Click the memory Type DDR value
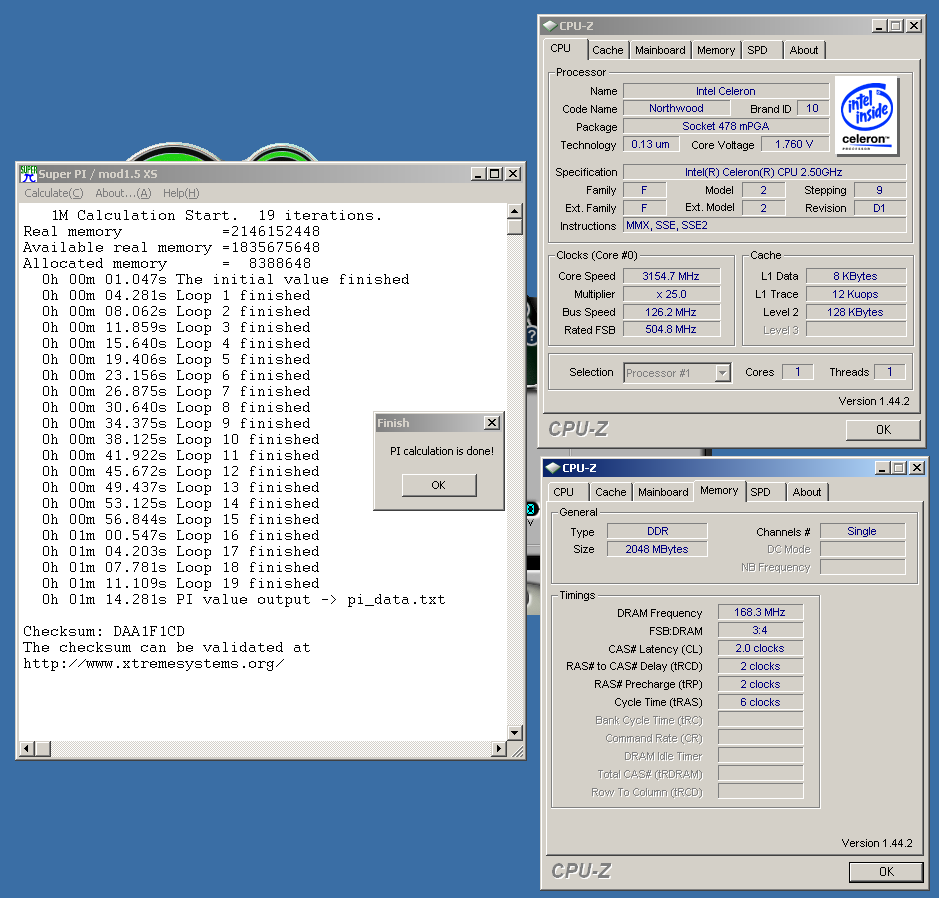 coord(657,531)
